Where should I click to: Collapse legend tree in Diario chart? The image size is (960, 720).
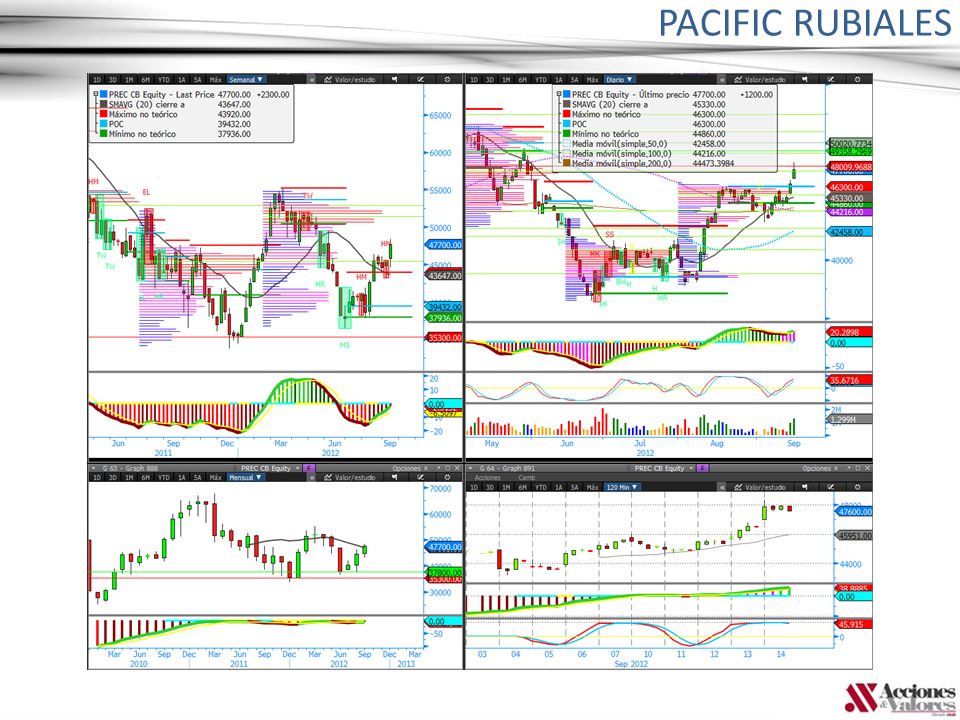point(559,94)
